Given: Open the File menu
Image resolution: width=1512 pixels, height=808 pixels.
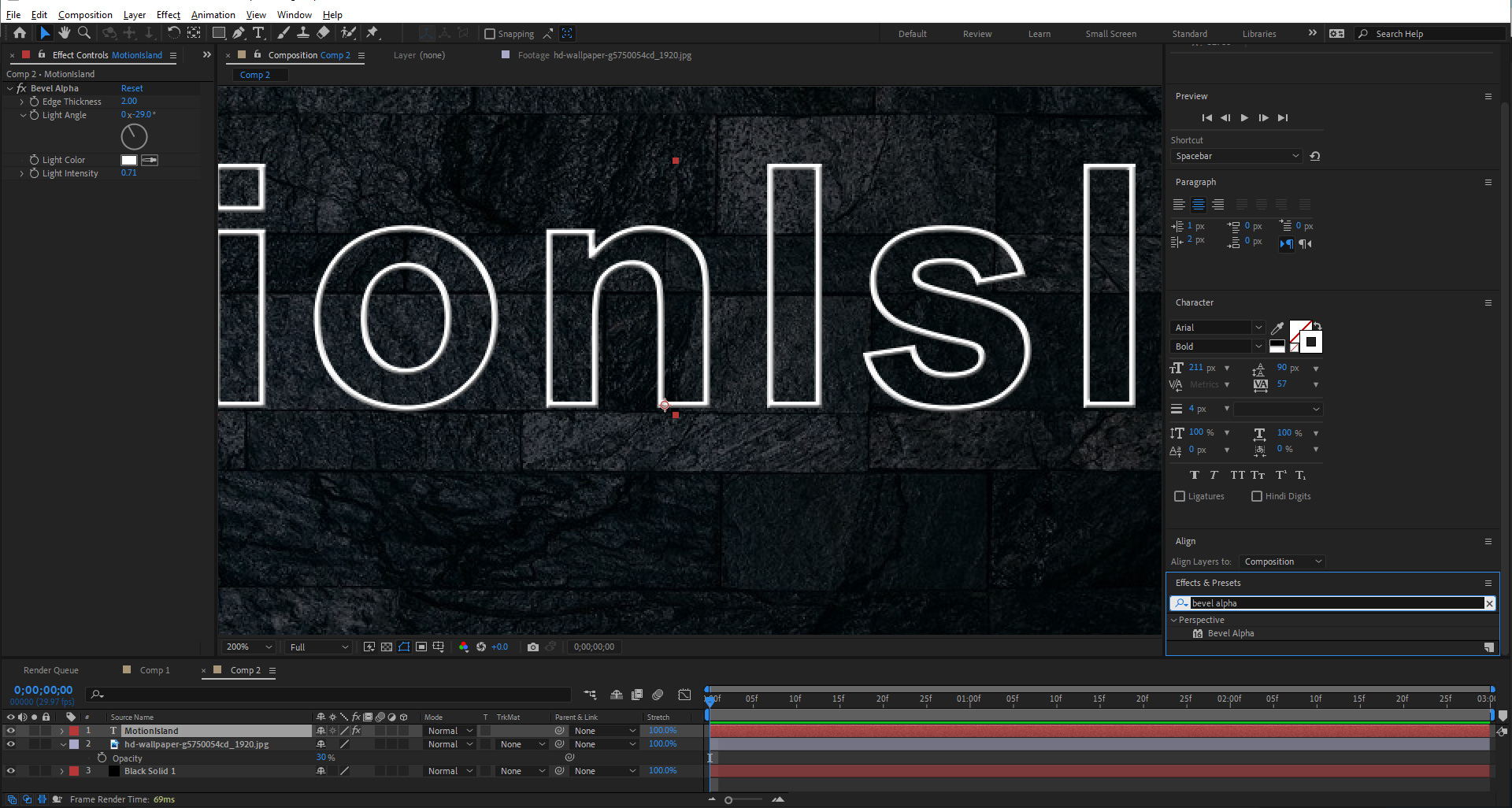Looking at the screenshot, I should click(13, 15).
